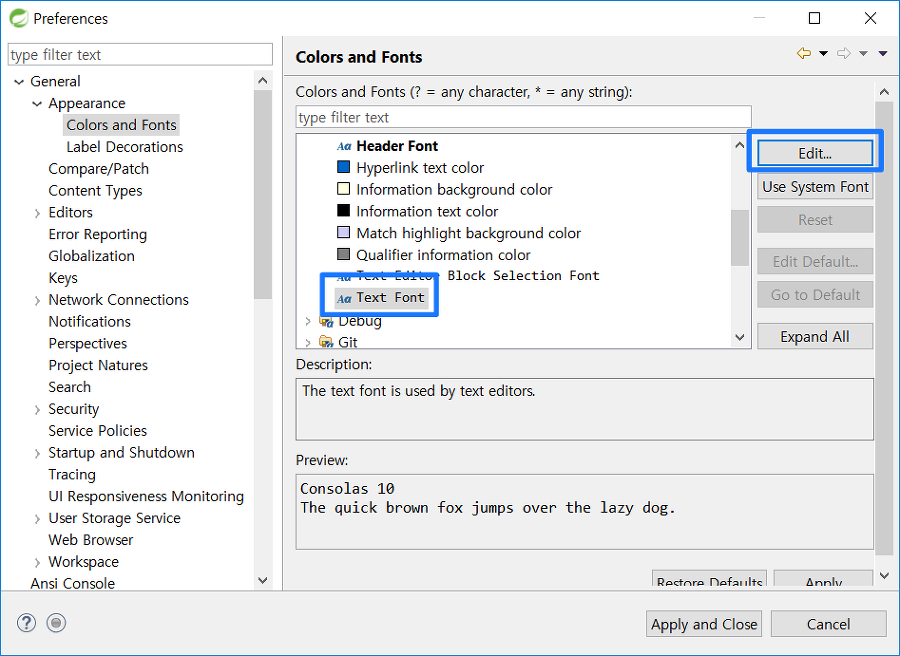The image size is (900, 656).
Task: Click the record preferences icon beside help
Action: 56,623
